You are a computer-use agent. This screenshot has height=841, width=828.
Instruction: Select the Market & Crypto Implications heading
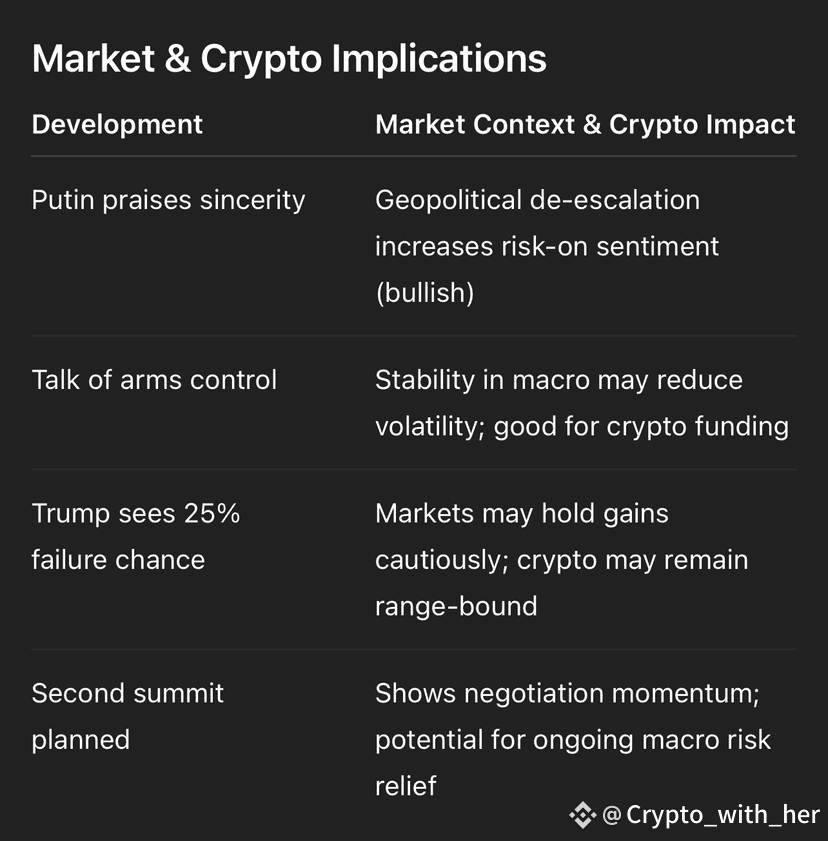(x=289, y=59)
